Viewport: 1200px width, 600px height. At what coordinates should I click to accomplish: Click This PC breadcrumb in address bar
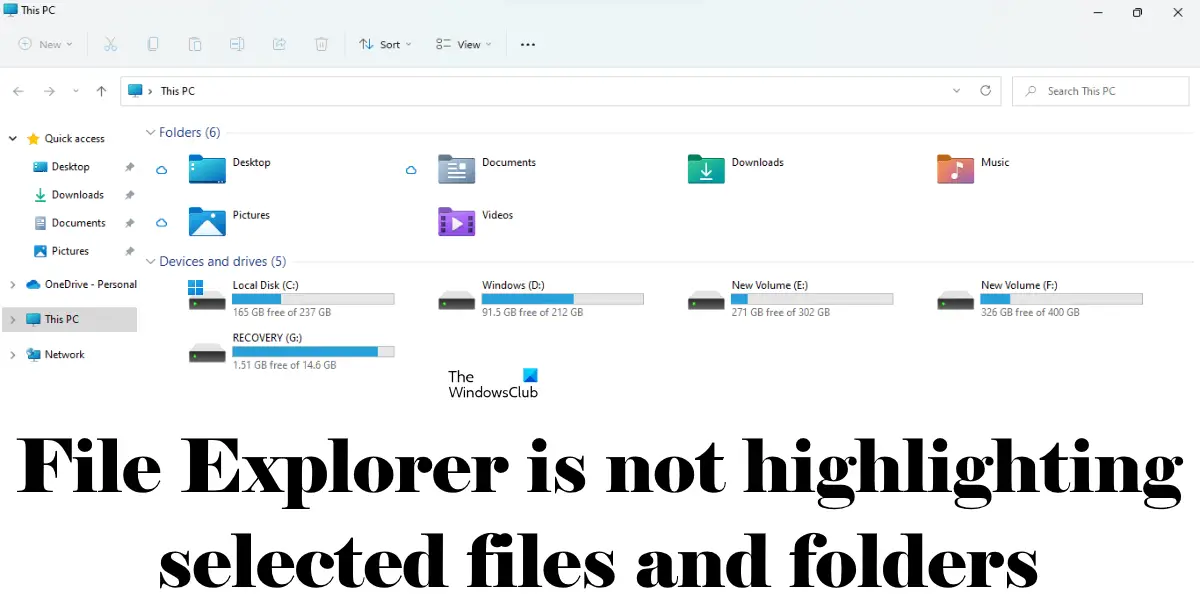(x=178, y=91)
